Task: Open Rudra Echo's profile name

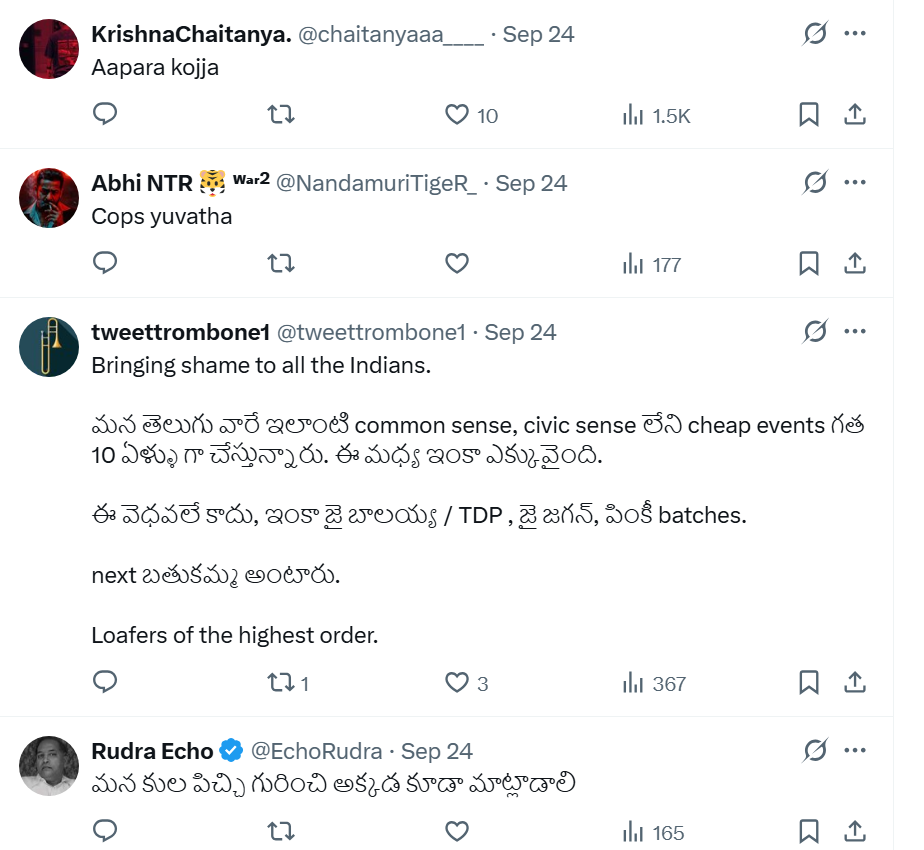Action: pyautogui.click(x=152, y=751)
